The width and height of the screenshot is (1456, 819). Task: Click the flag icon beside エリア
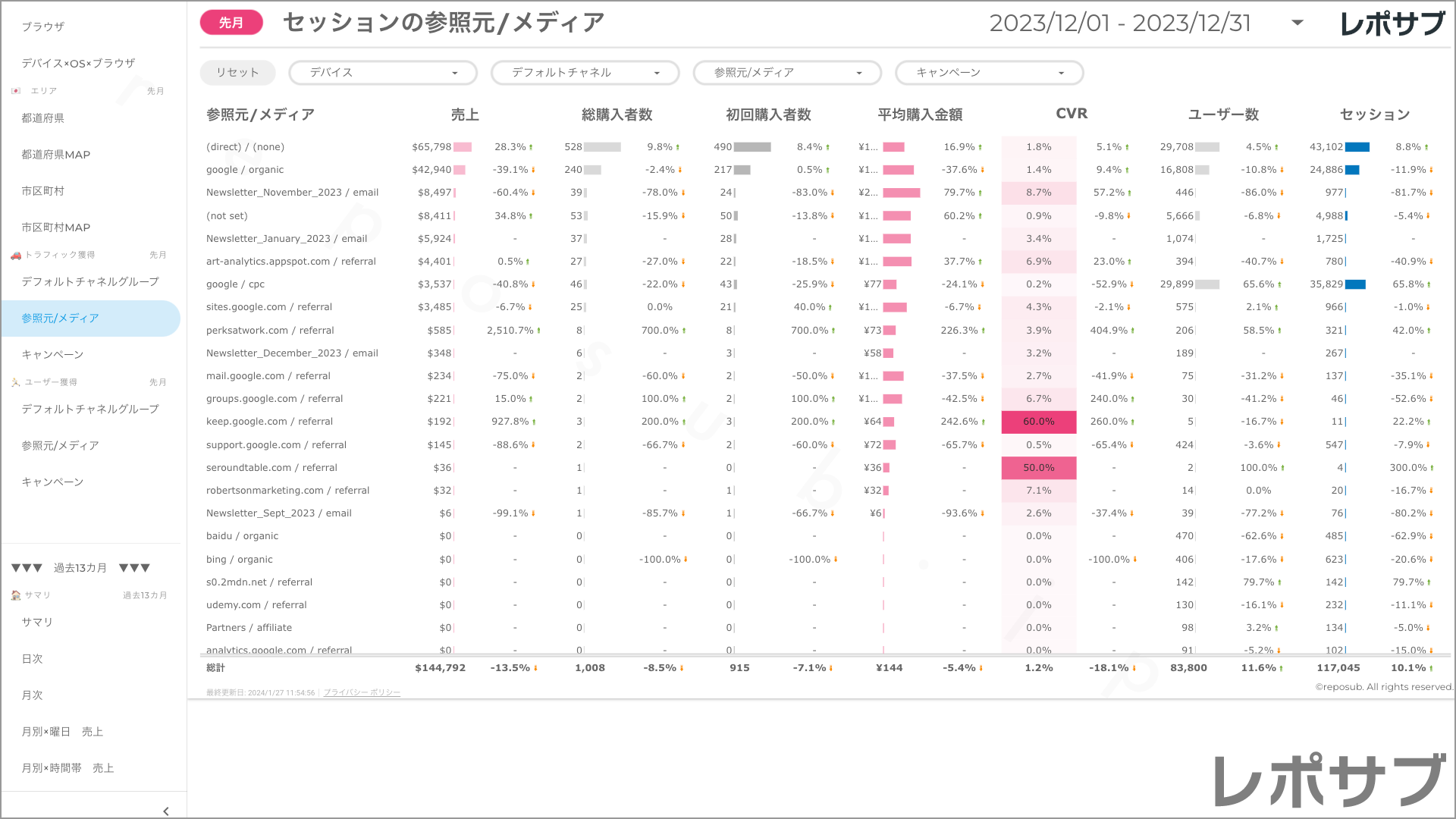[16, 91]
